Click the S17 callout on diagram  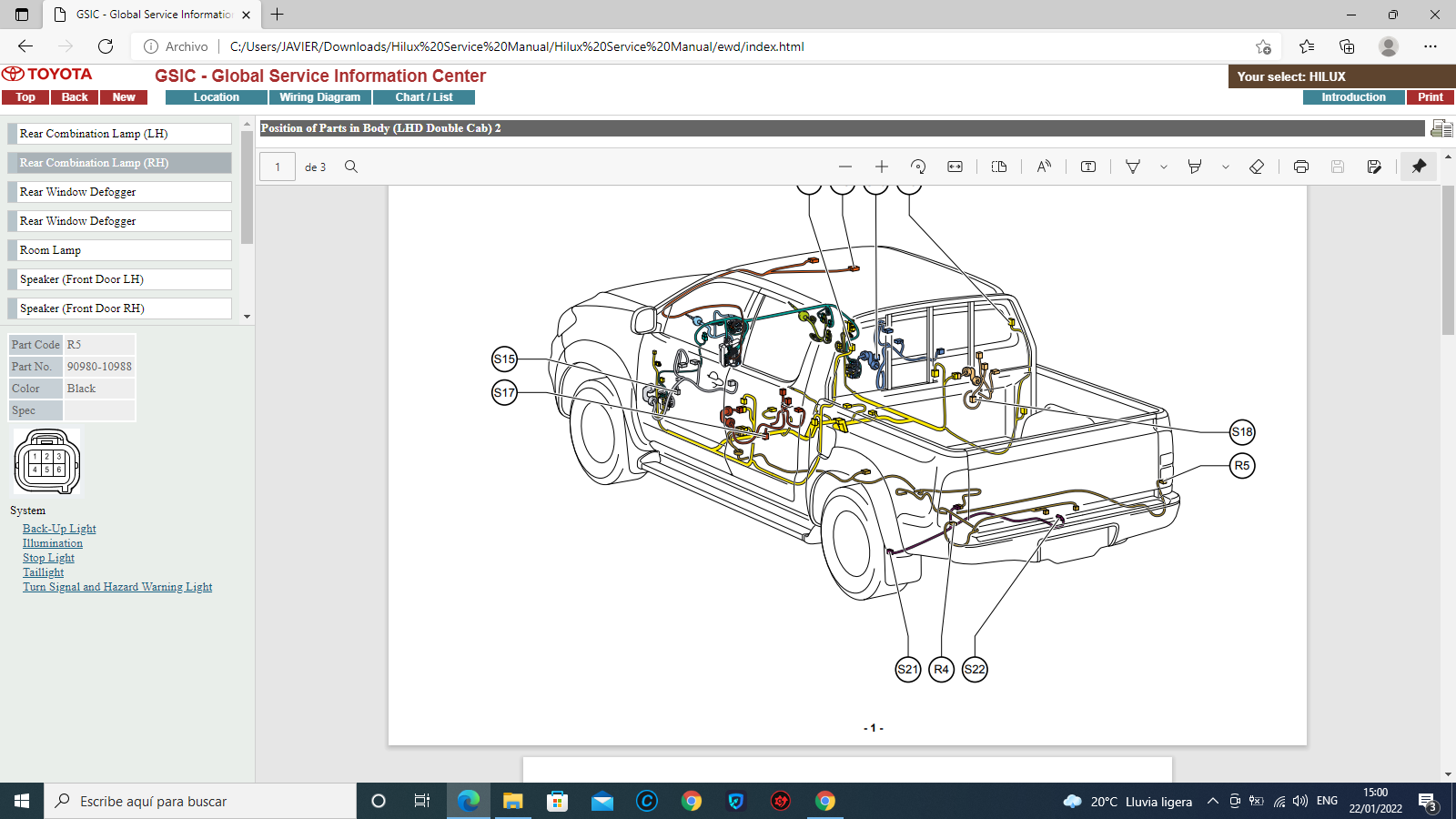click(504, 393)
